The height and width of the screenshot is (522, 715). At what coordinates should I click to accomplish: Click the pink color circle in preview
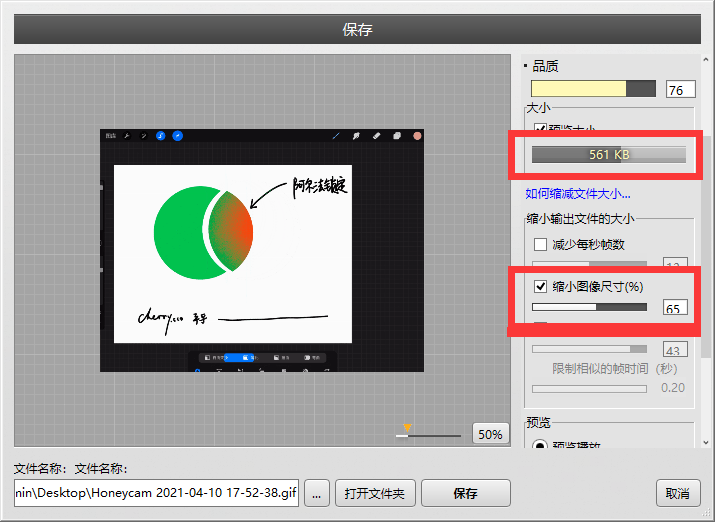tap(417, 136)
